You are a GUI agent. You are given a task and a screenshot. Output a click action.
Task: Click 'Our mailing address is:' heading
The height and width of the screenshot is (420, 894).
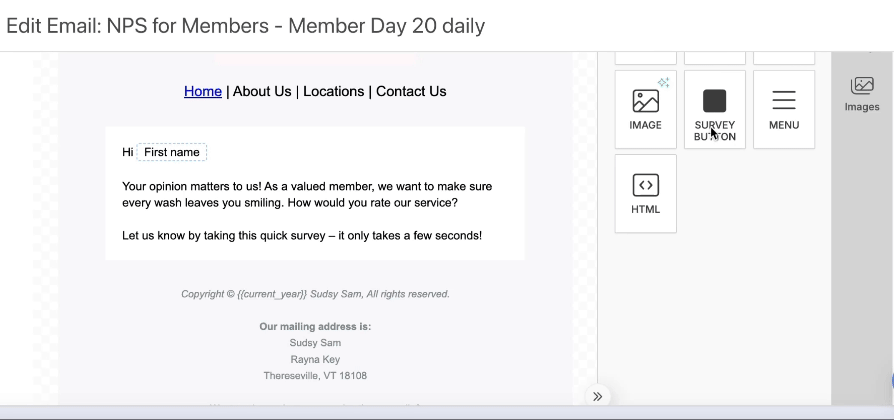click(x=315, y=326)
